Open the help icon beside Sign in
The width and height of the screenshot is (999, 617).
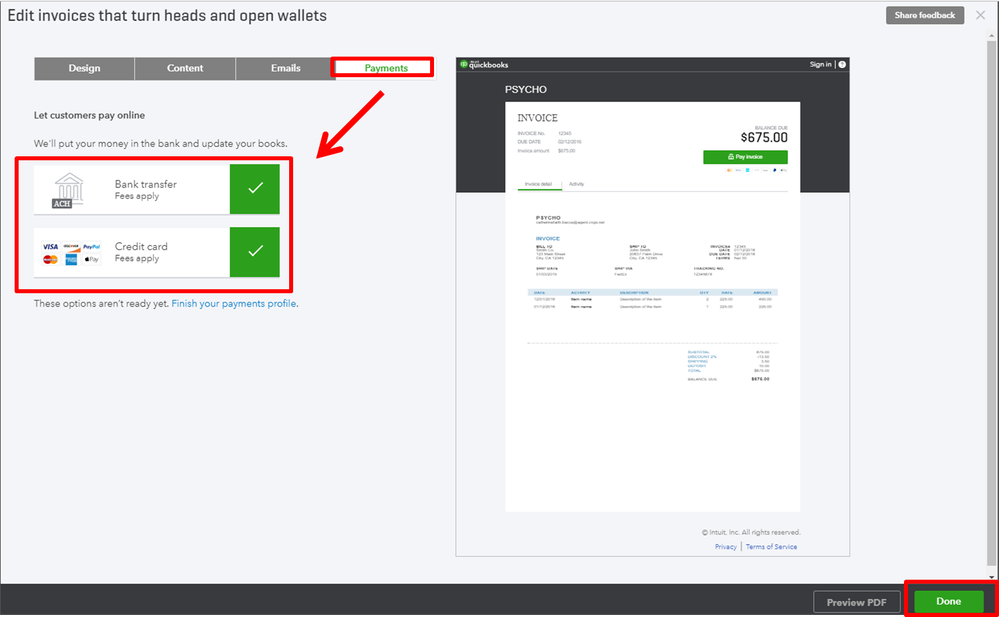(841, 64)
